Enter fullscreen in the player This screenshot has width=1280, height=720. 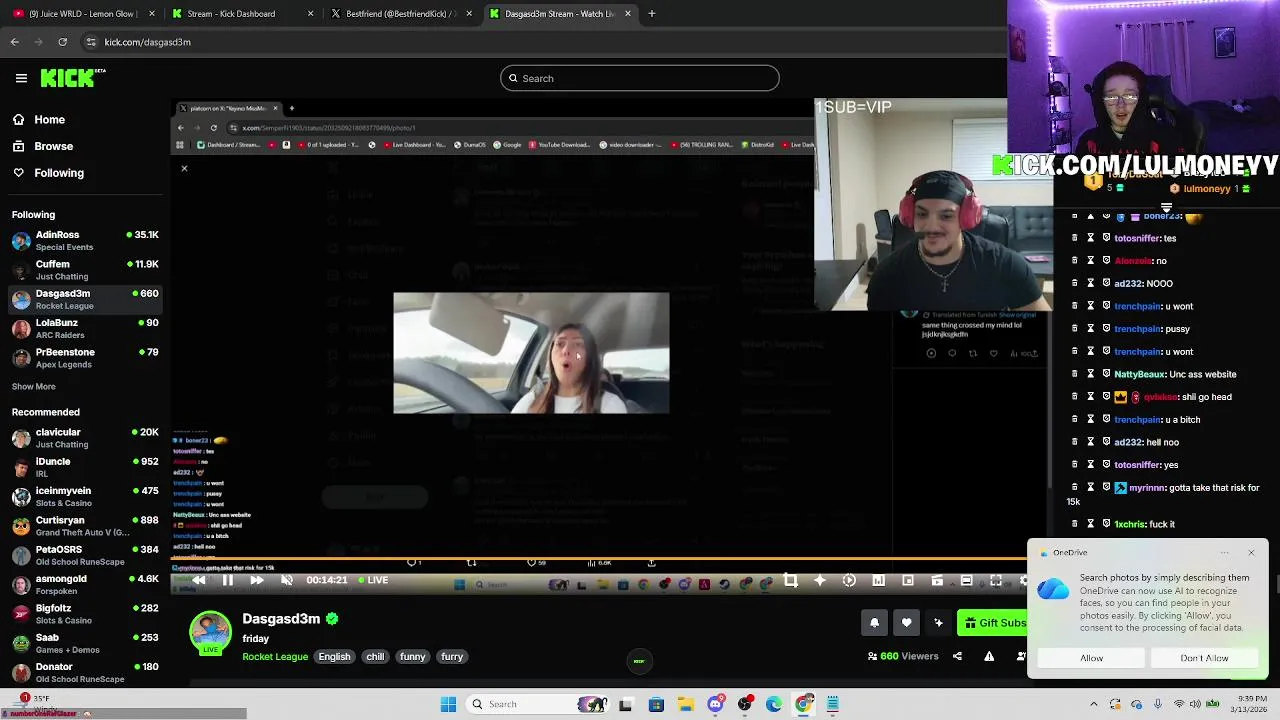click(x=996, y=580)
